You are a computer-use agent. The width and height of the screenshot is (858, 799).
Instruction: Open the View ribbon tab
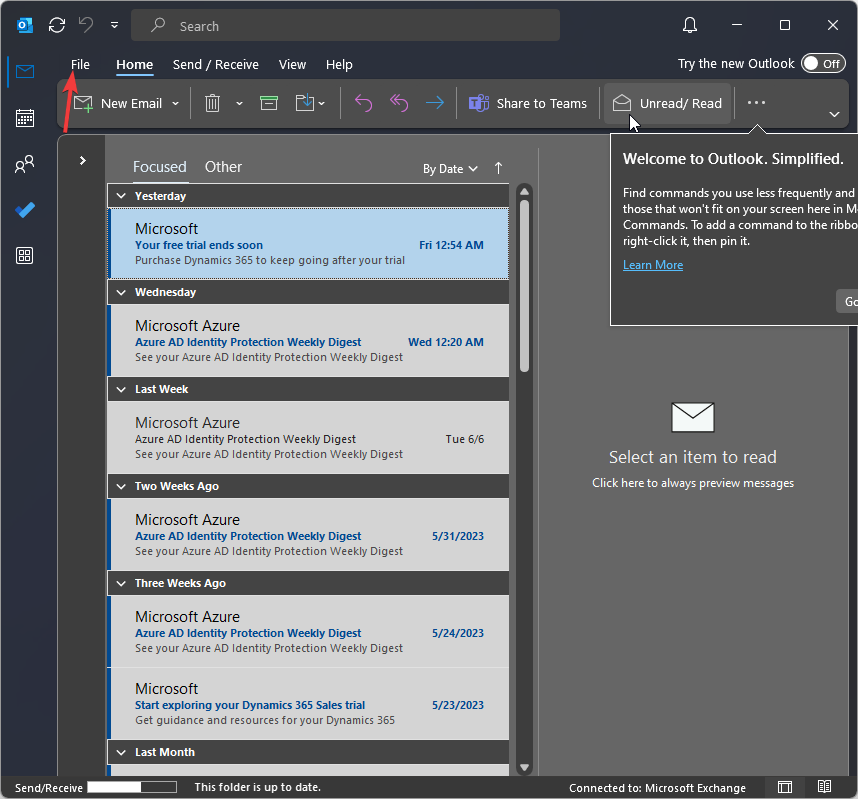pyautogui.click(x=292, y=65)
